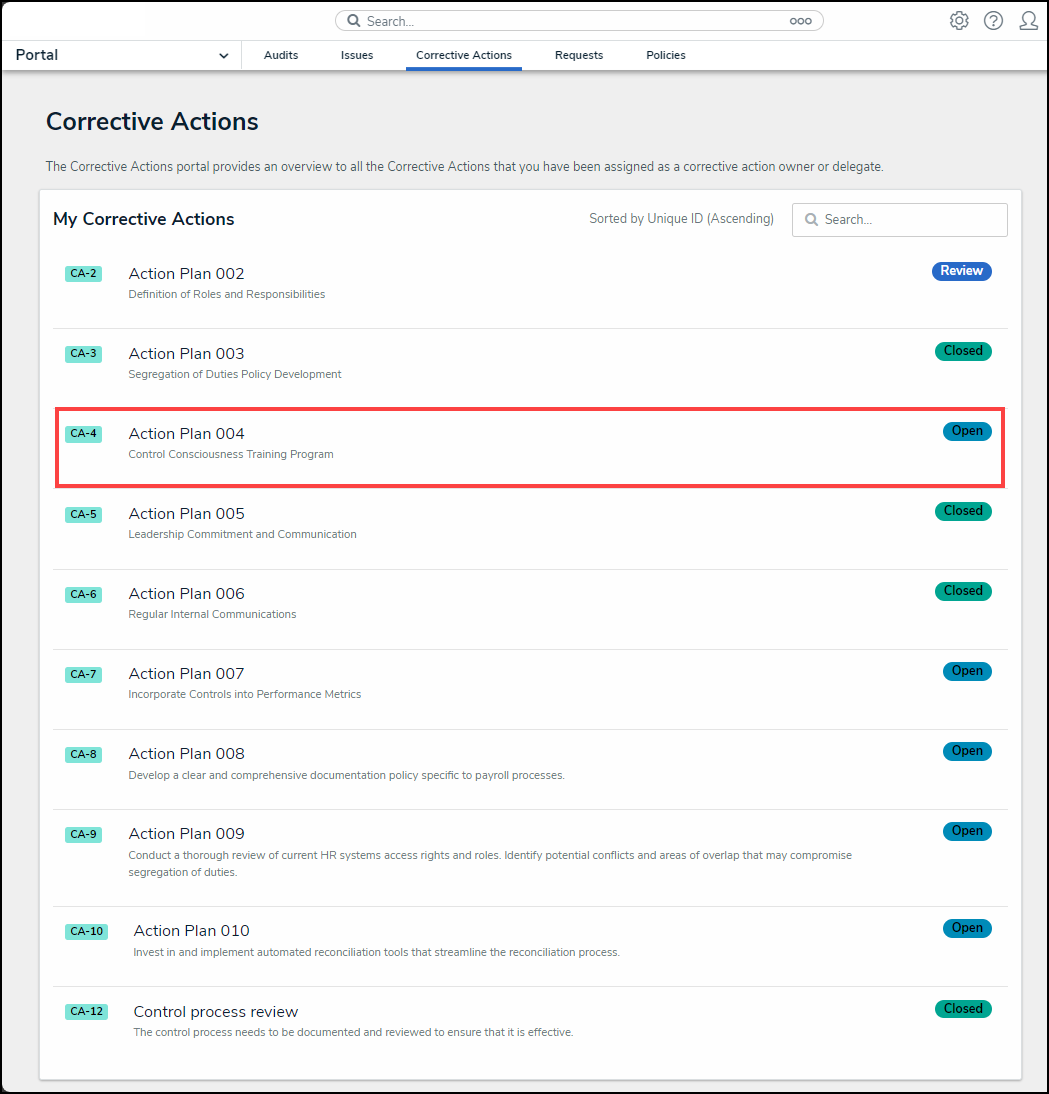Select the Policies tab
1049x1094 pixels.
coord(666,55)
